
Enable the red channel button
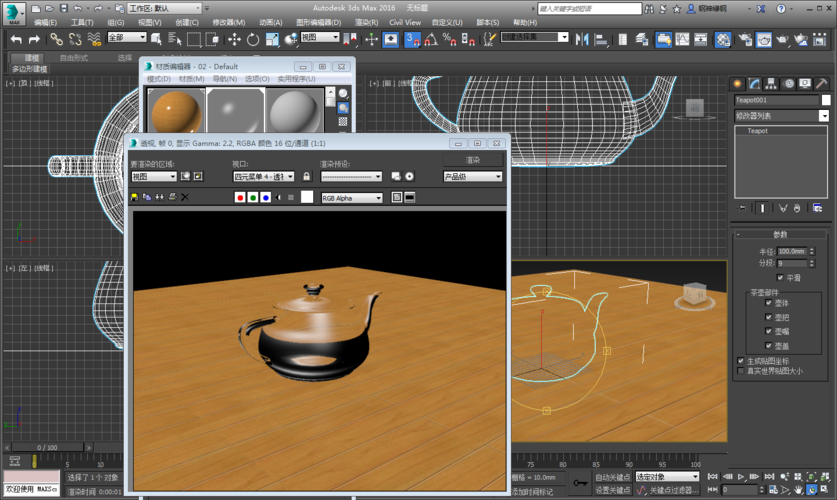click(x=240, y=198)
